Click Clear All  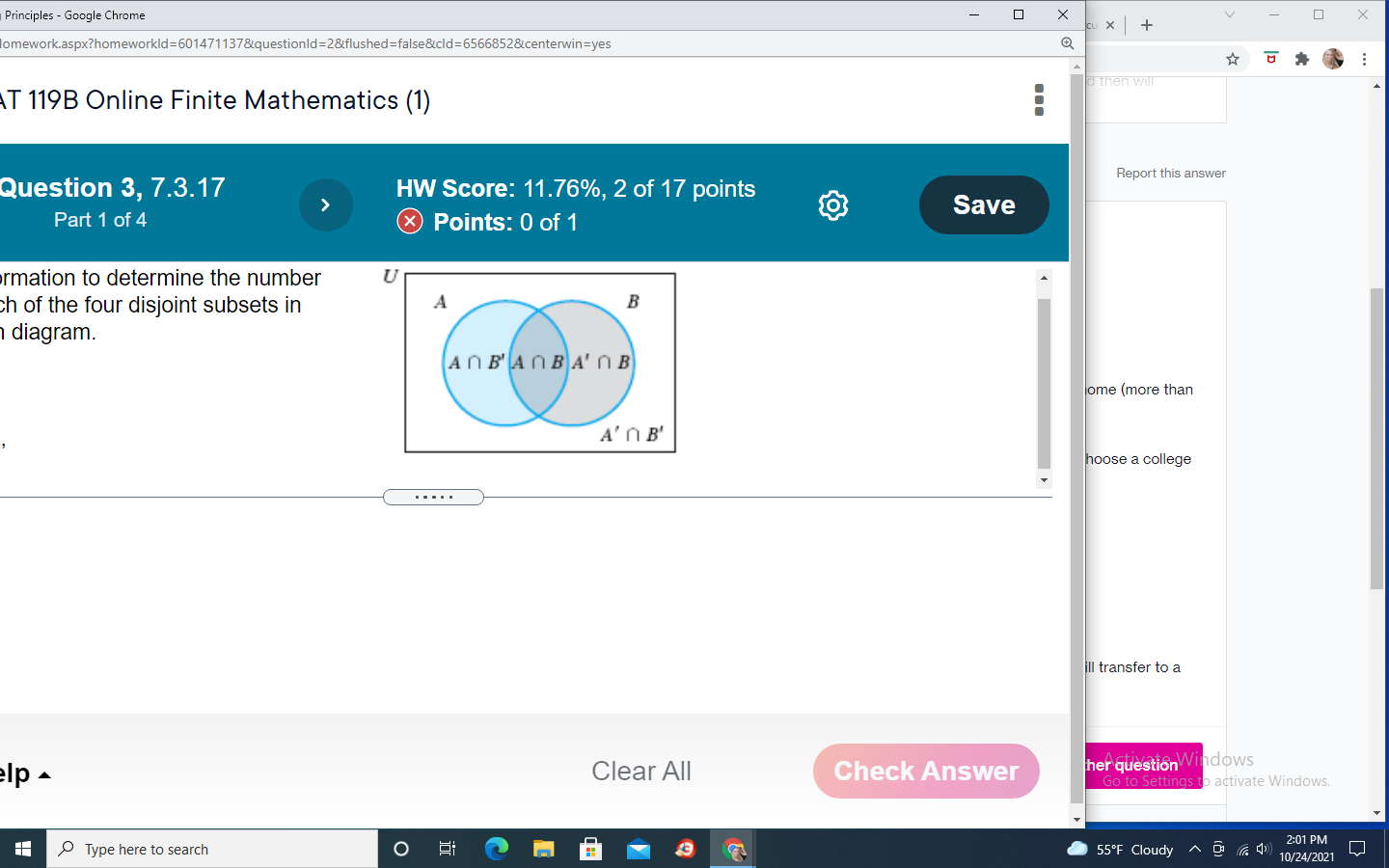[x=640, y=771]
